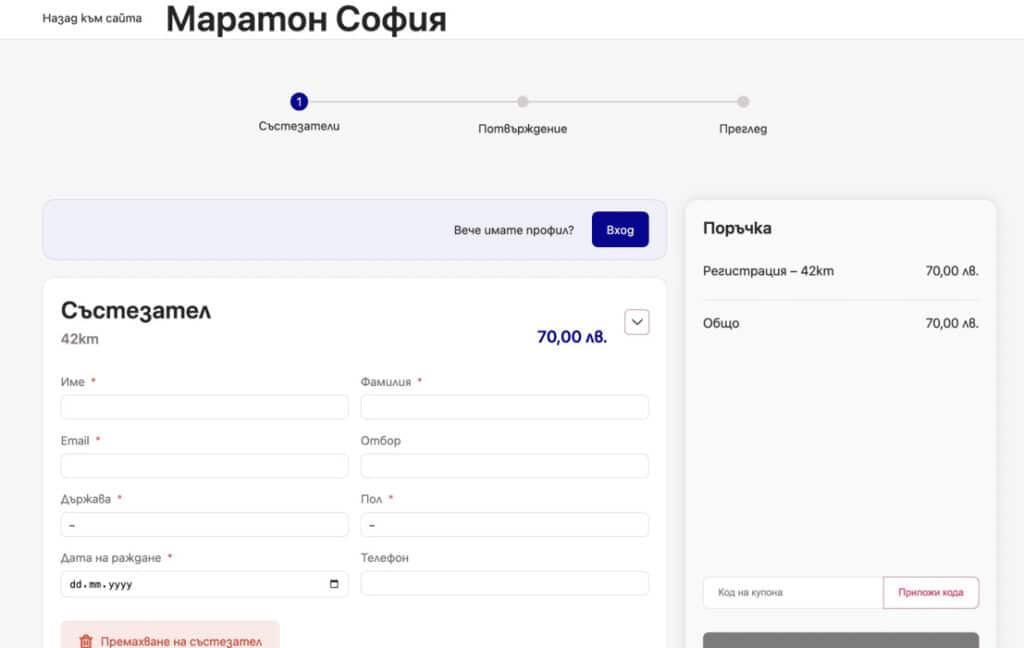Viewport: 1024px width, 648px height.
Task: Click into the 'Телефон' field
Action: (505, 583)
